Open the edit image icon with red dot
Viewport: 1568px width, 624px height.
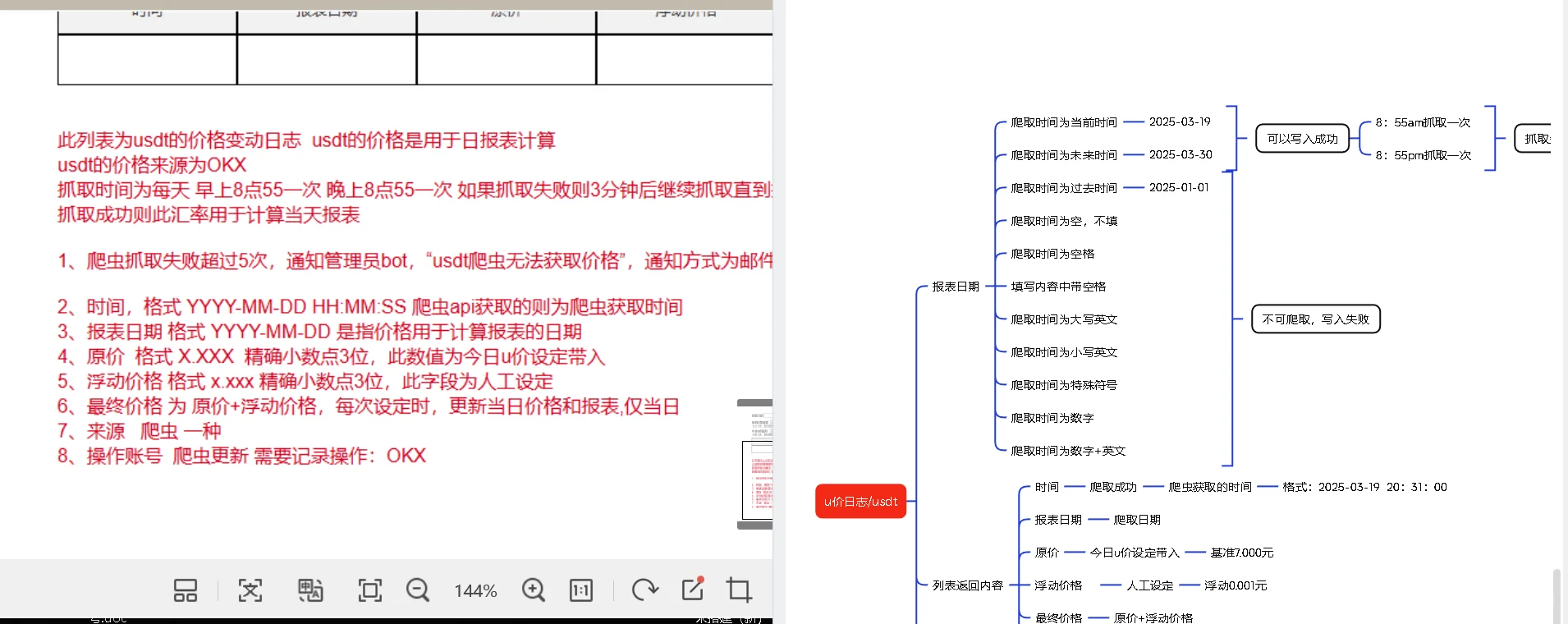694,589
